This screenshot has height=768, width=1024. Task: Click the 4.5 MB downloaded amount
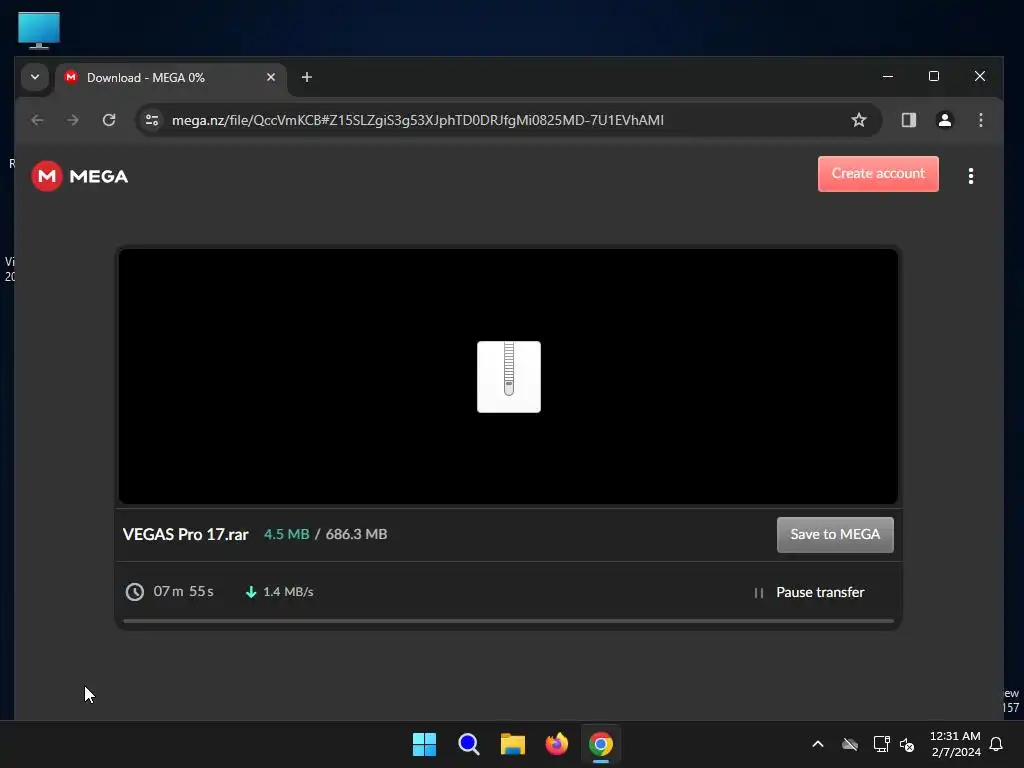click(286, 534)
